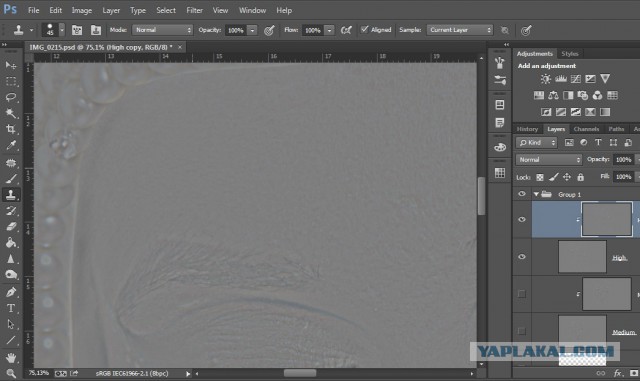Toggle lock transparent pixels
The image size is (640, 381).
(540, 177)
